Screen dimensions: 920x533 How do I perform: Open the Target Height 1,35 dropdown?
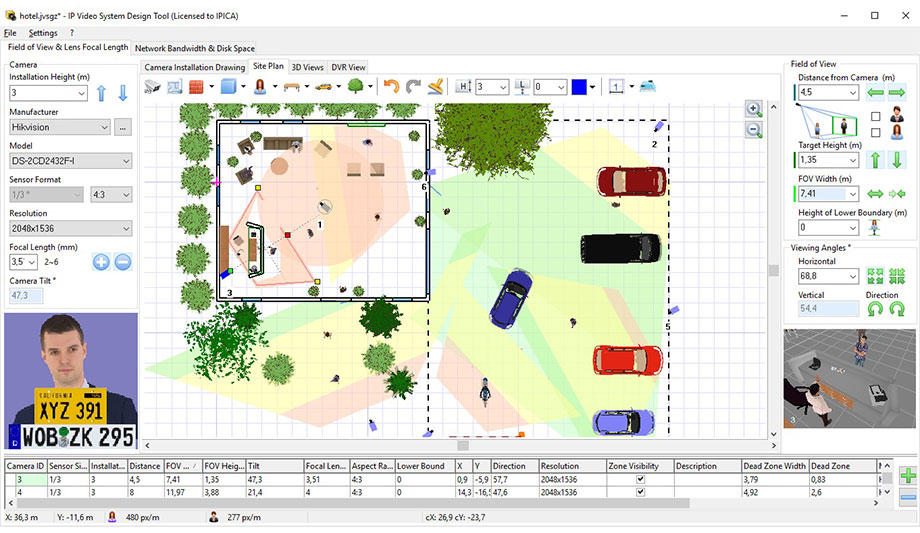point(828,160)
